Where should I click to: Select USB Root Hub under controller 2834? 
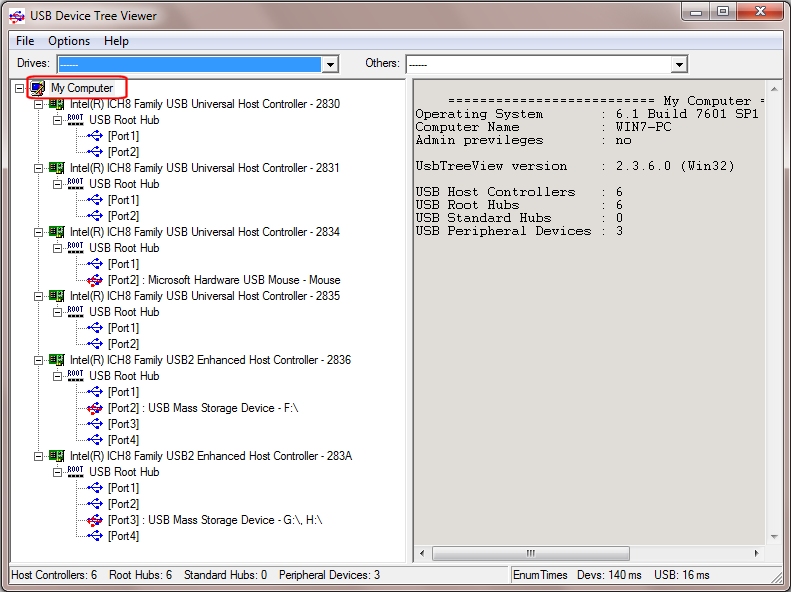(124, 249)
